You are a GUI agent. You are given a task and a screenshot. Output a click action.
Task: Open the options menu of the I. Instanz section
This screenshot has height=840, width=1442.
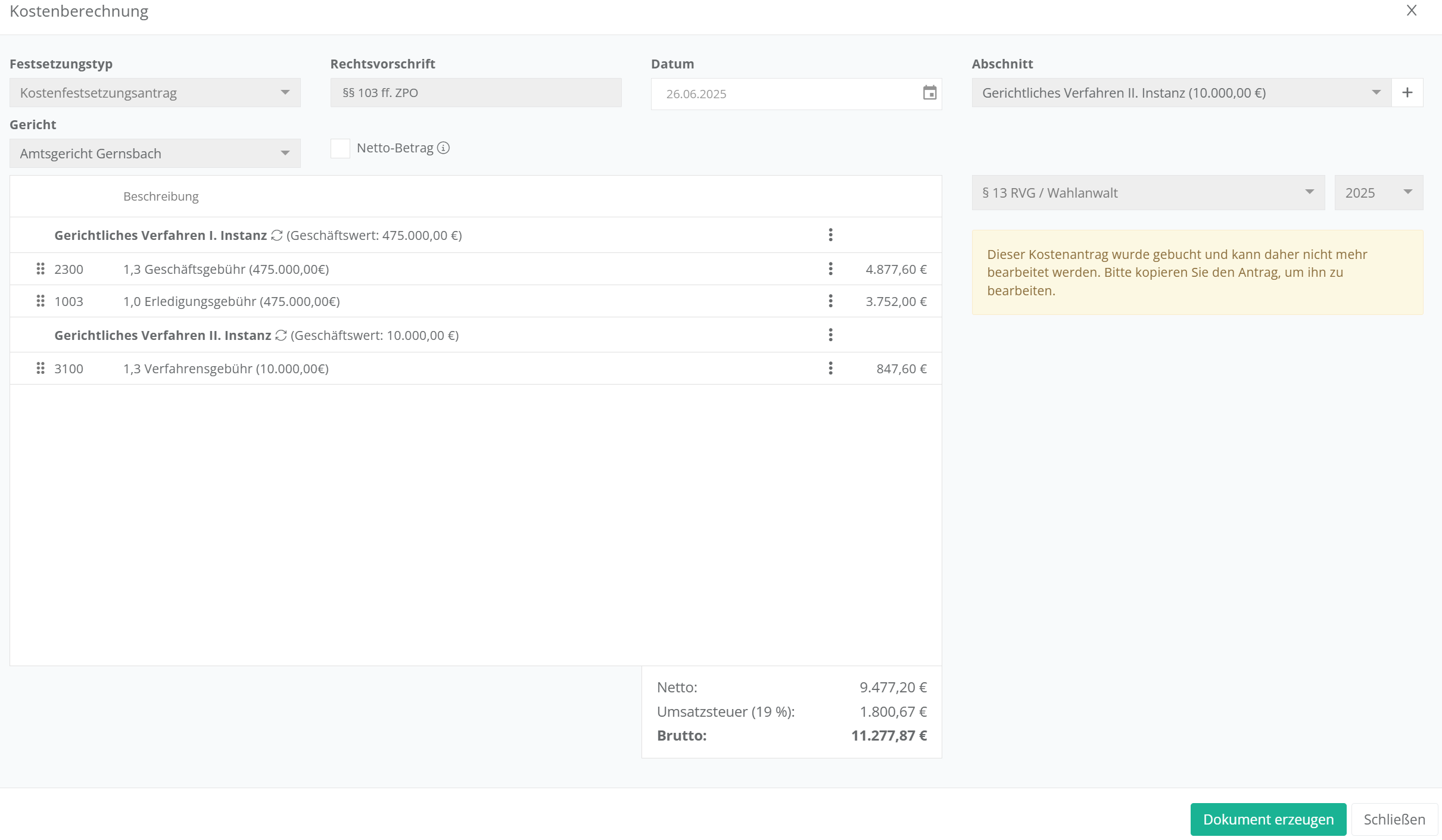[830, 235]
